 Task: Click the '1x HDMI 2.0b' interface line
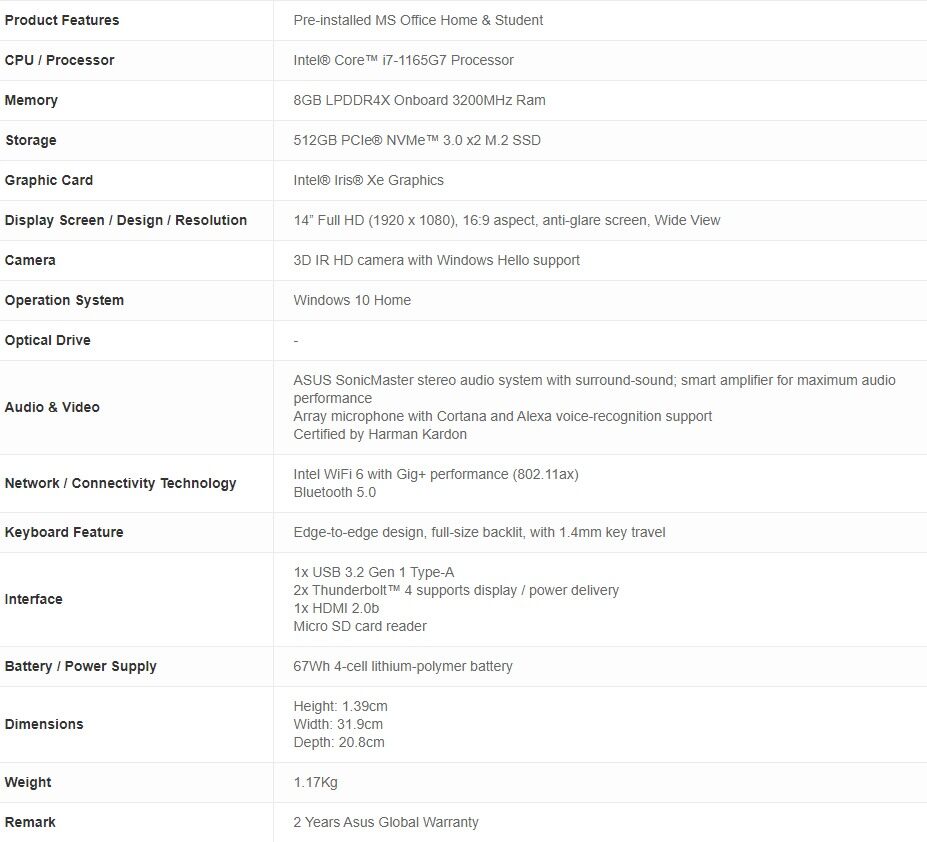[x=336, y=608]
